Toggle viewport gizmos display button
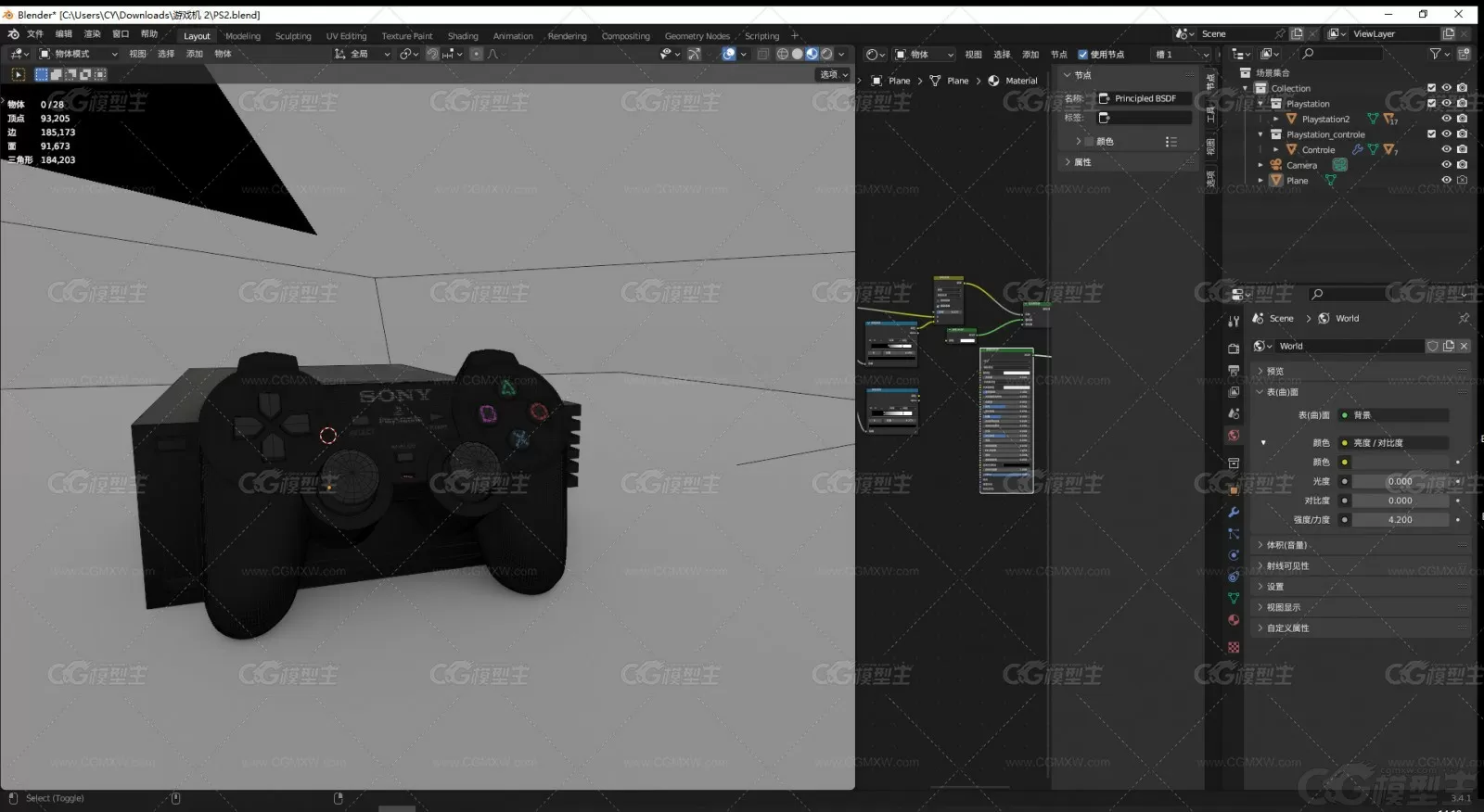This screenshot has height=812, width=1484. coord(694,54)
